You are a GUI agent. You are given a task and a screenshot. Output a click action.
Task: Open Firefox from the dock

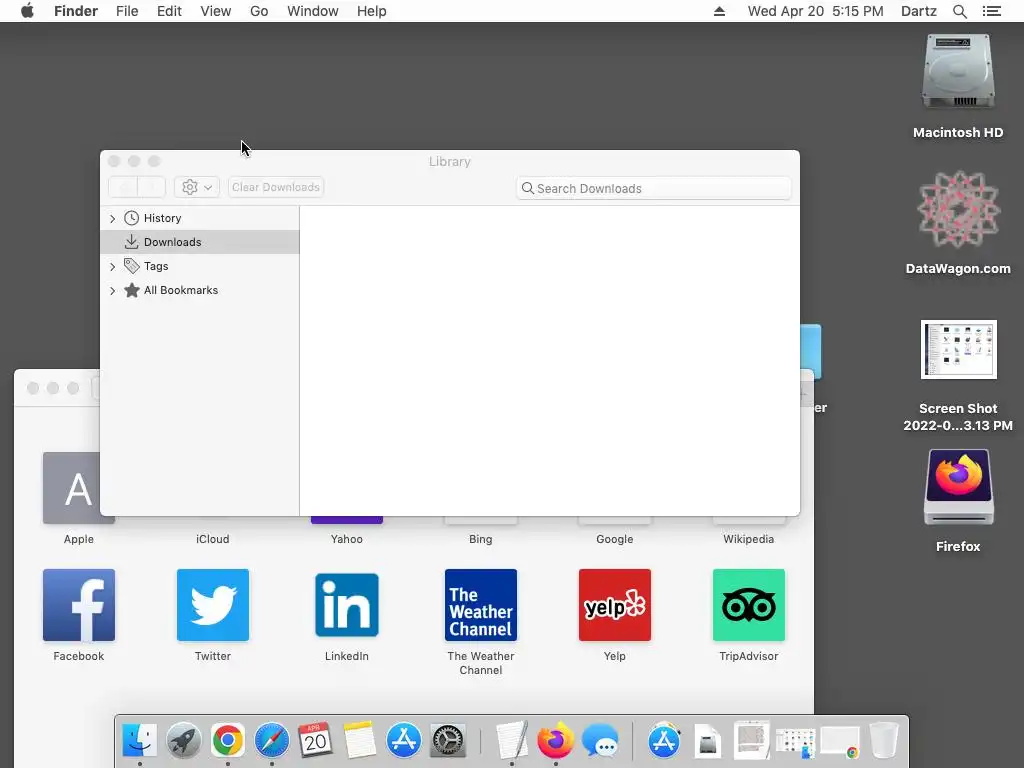point(556,741)
